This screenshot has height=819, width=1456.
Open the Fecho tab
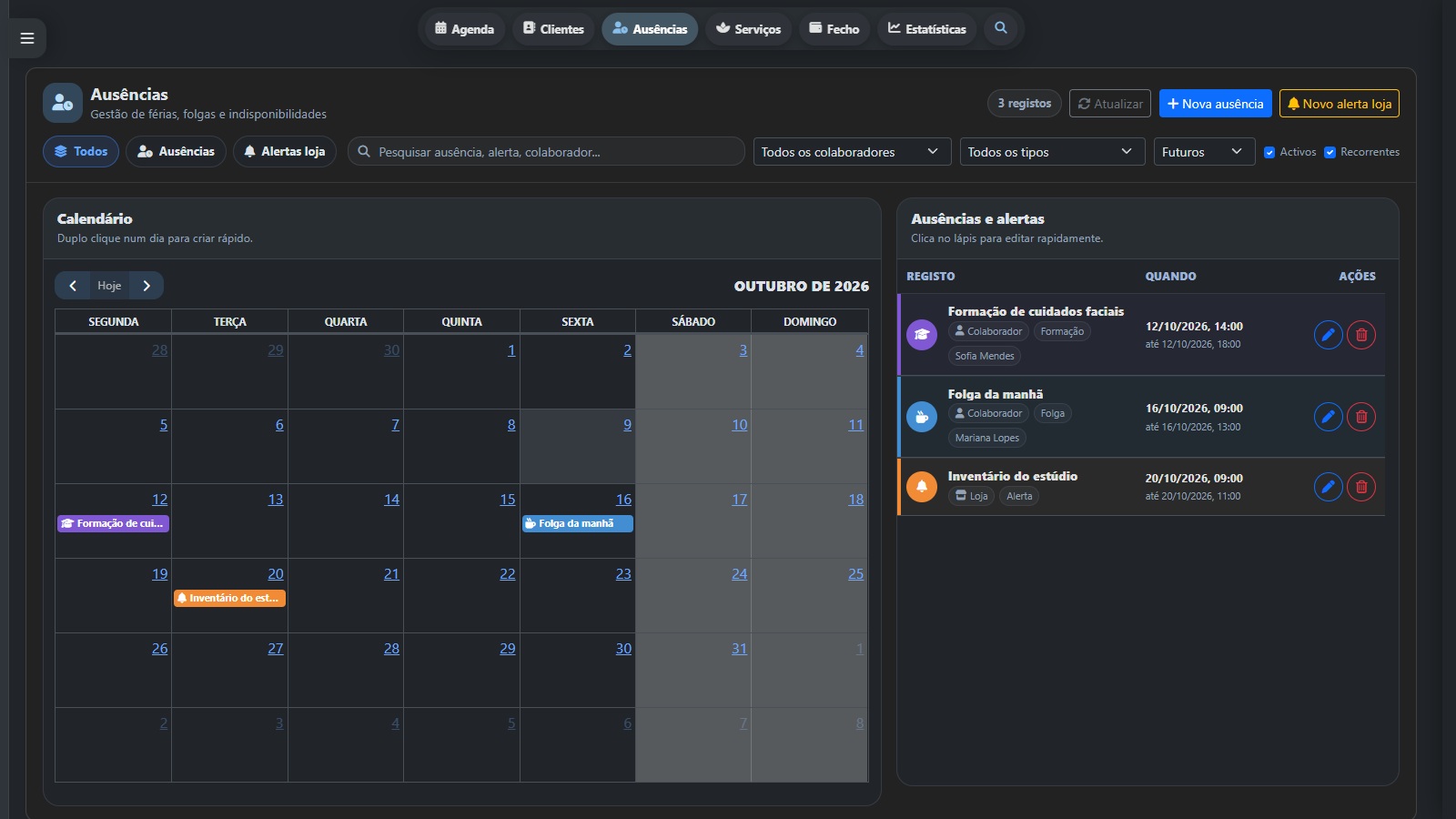[834, 29]
